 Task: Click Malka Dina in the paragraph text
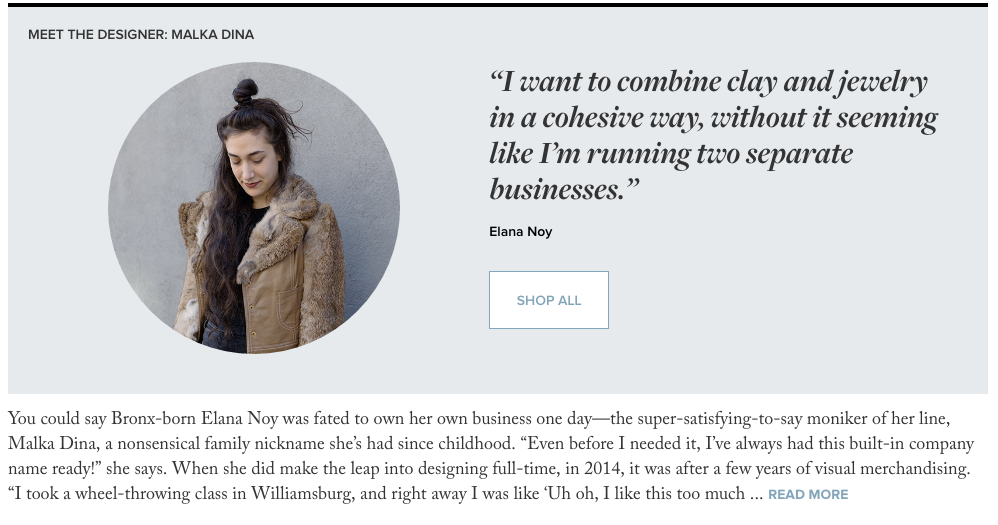point(53,444)
